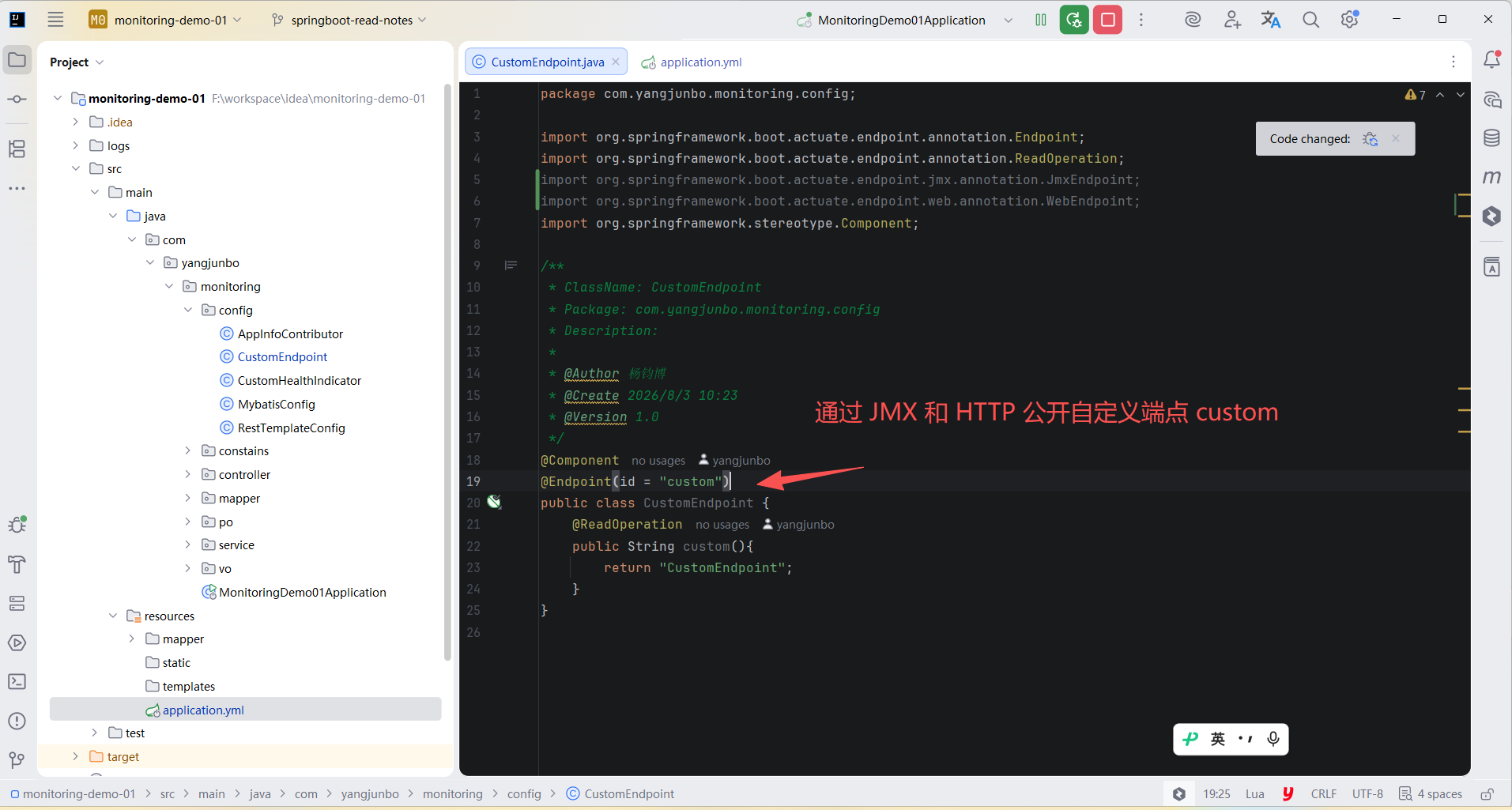Expand the controller package
Image resolution: width=1512 pixels, height=810 pixels.
(x=188, y=474)
